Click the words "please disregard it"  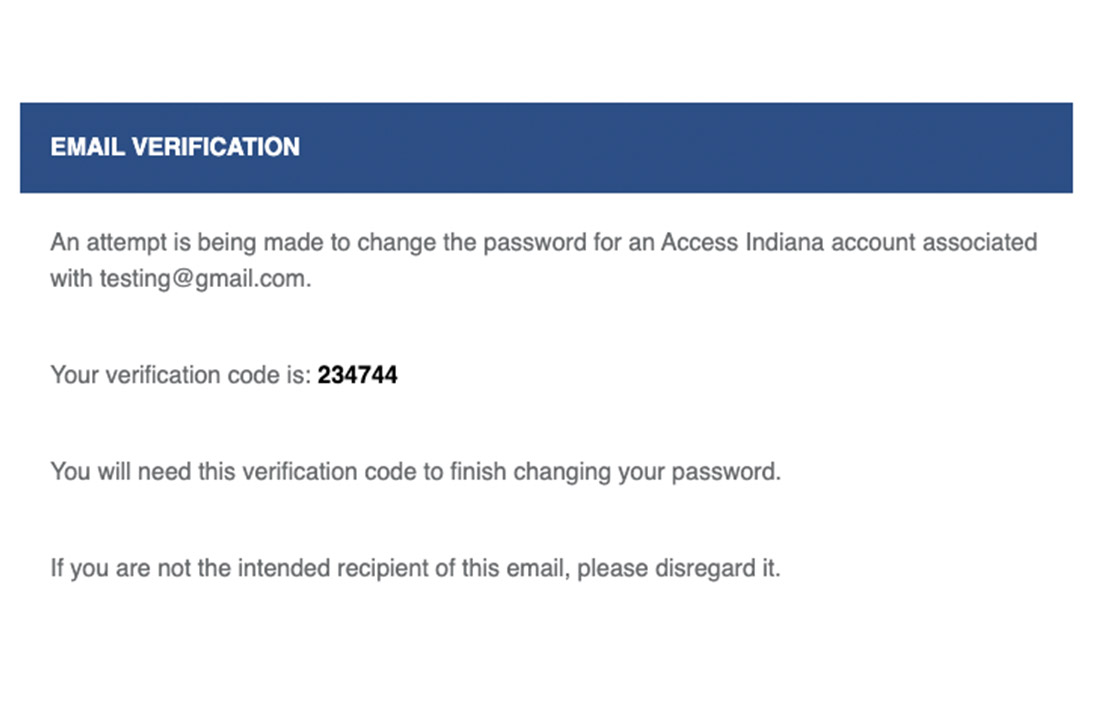pos(678,569)
